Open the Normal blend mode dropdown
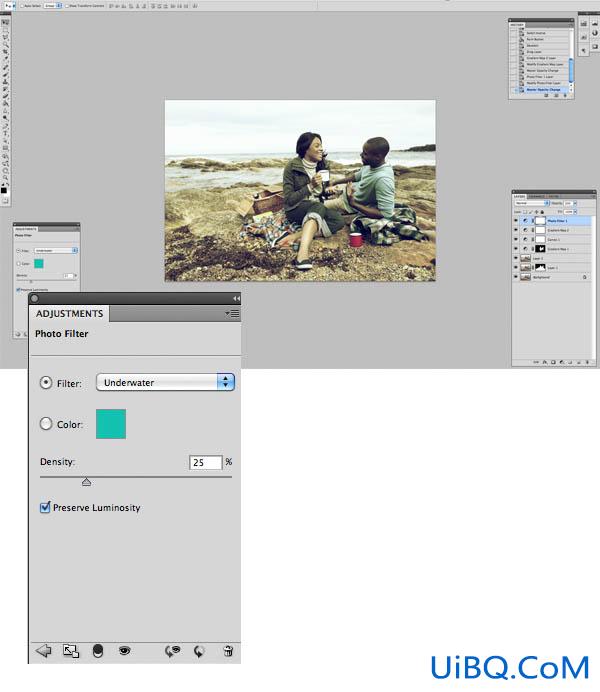Viewport: 600px width, 692px height. (532, 203)
